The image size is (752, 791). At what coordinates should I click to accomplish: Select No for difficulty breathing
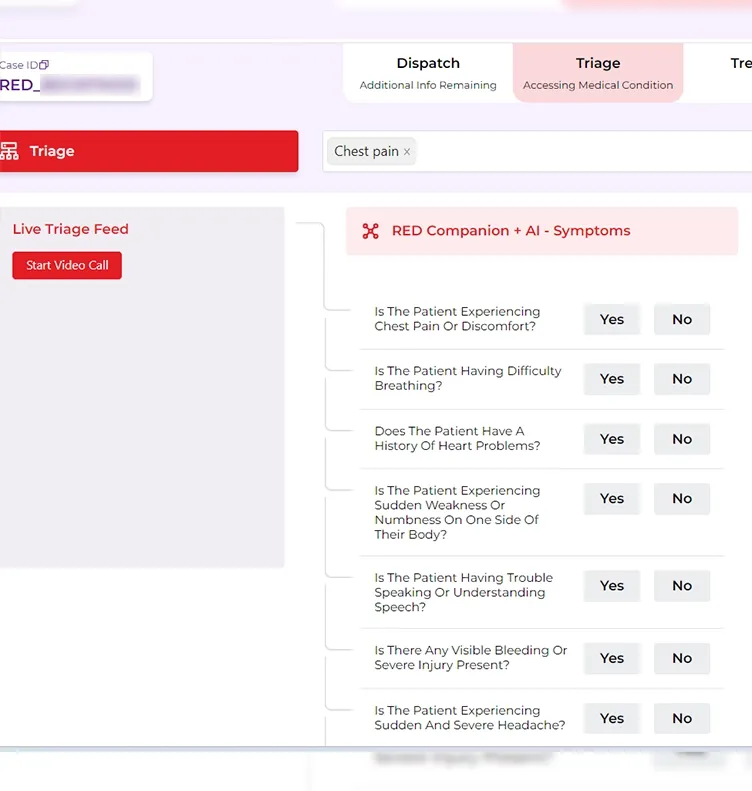click(x=682, y=379)
